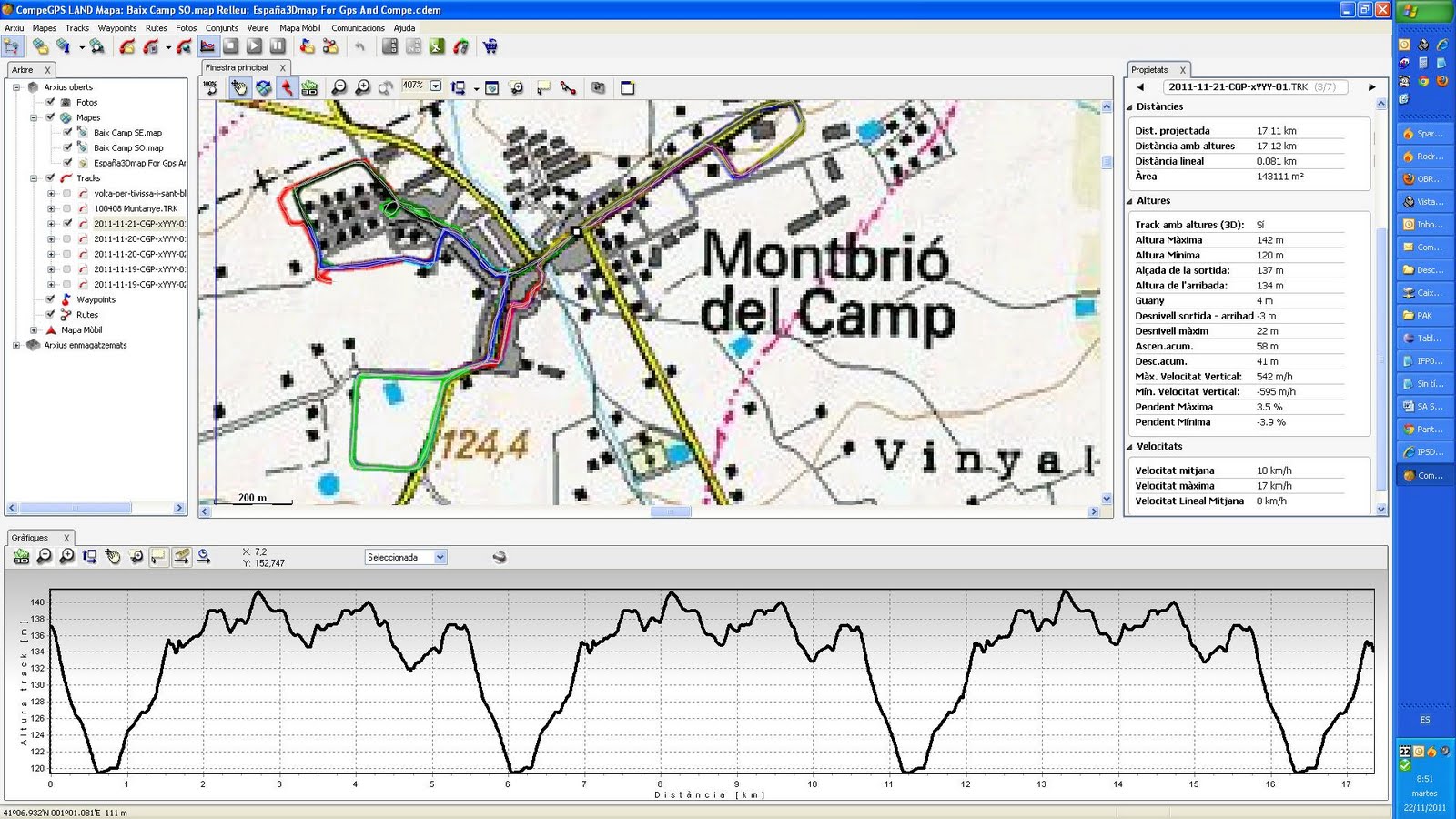
Task: Open the 3D view icon in map toolbar
Action: click(x=310, y=87)
